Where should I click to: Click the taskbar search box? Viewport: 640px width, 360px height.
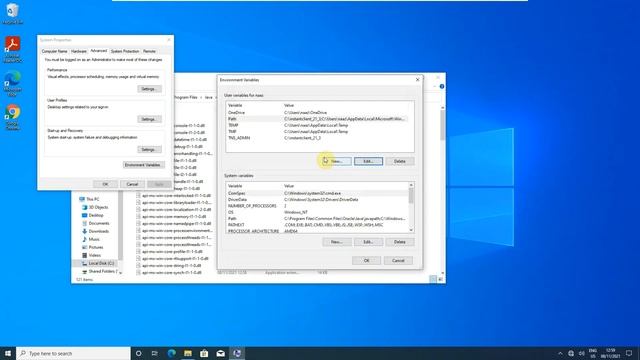[x=73, y=353]
